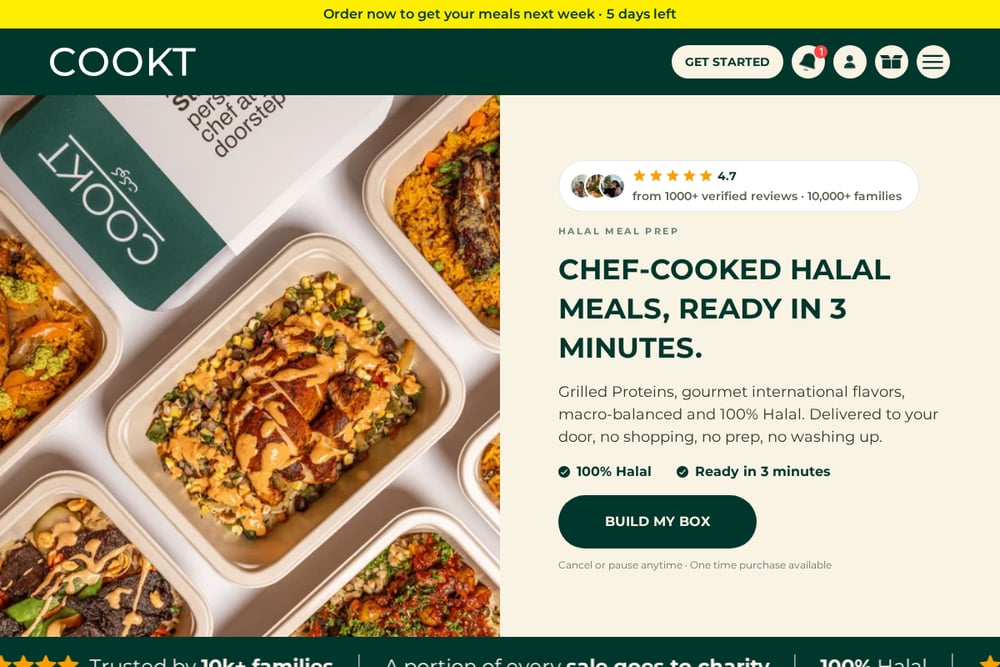1000x667 pixels.
Task: Click the center chicken corn meal tray
Action: click(x=285, y=408)
